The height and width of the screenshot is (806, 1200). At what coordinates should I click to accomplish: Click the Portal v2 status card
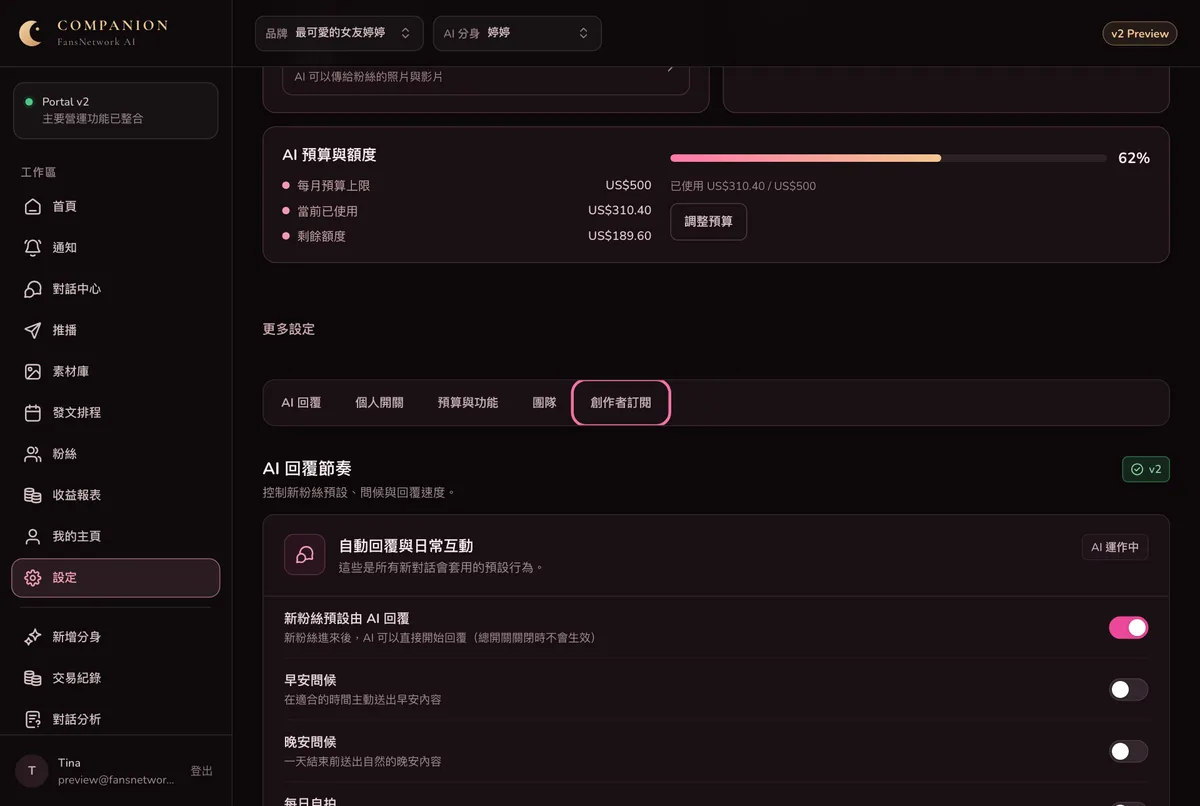[x=116, y=110]
